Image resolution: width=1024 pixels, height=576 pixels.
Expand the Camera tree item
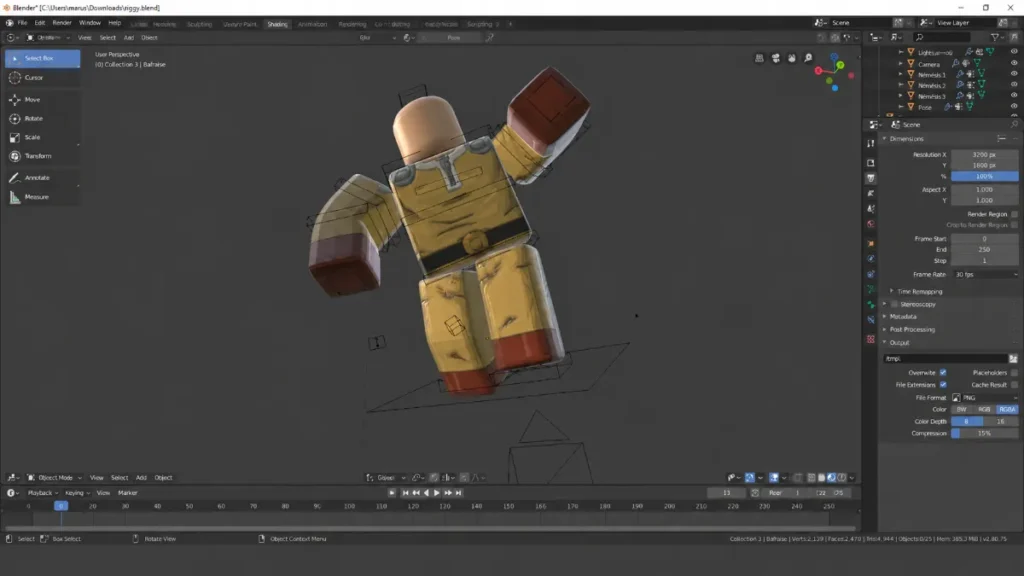pos(901,64)
